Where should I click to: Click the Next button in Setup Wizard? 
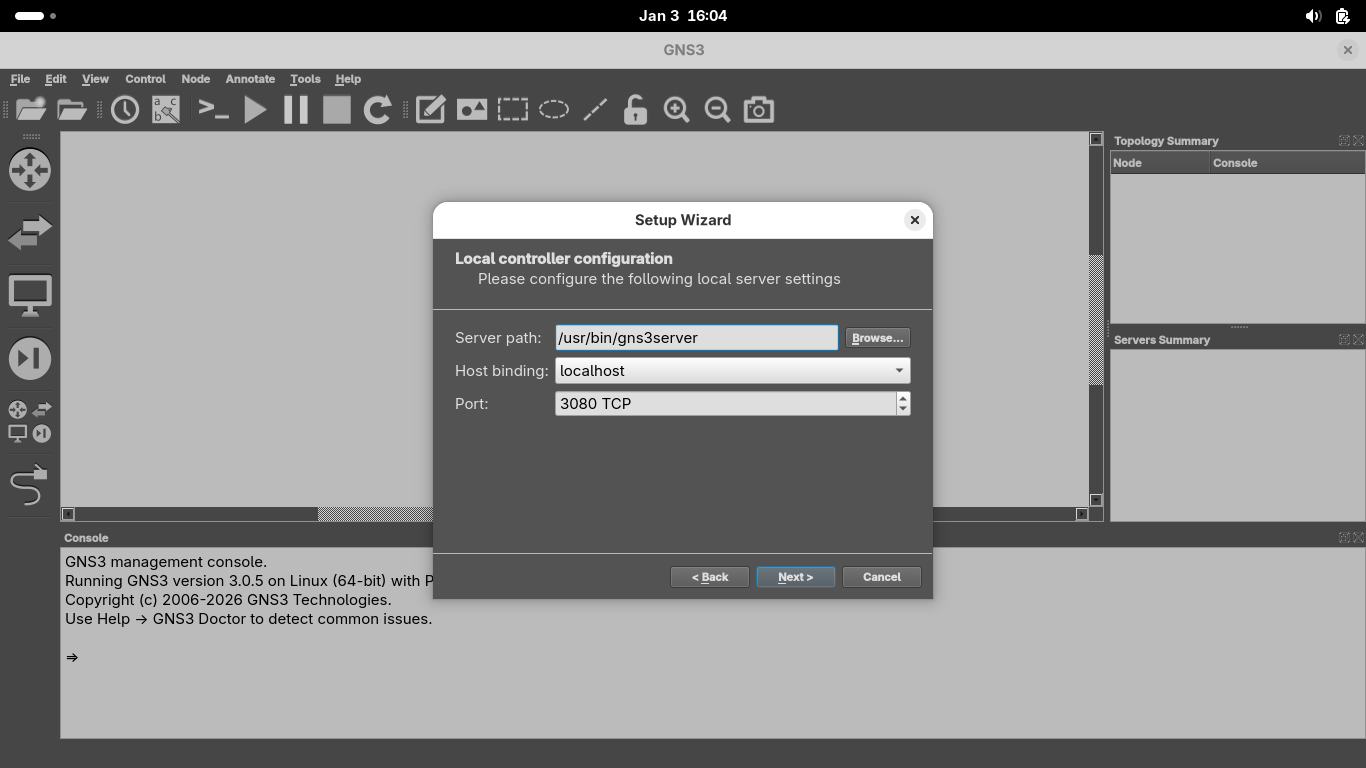tap(795, 577)
